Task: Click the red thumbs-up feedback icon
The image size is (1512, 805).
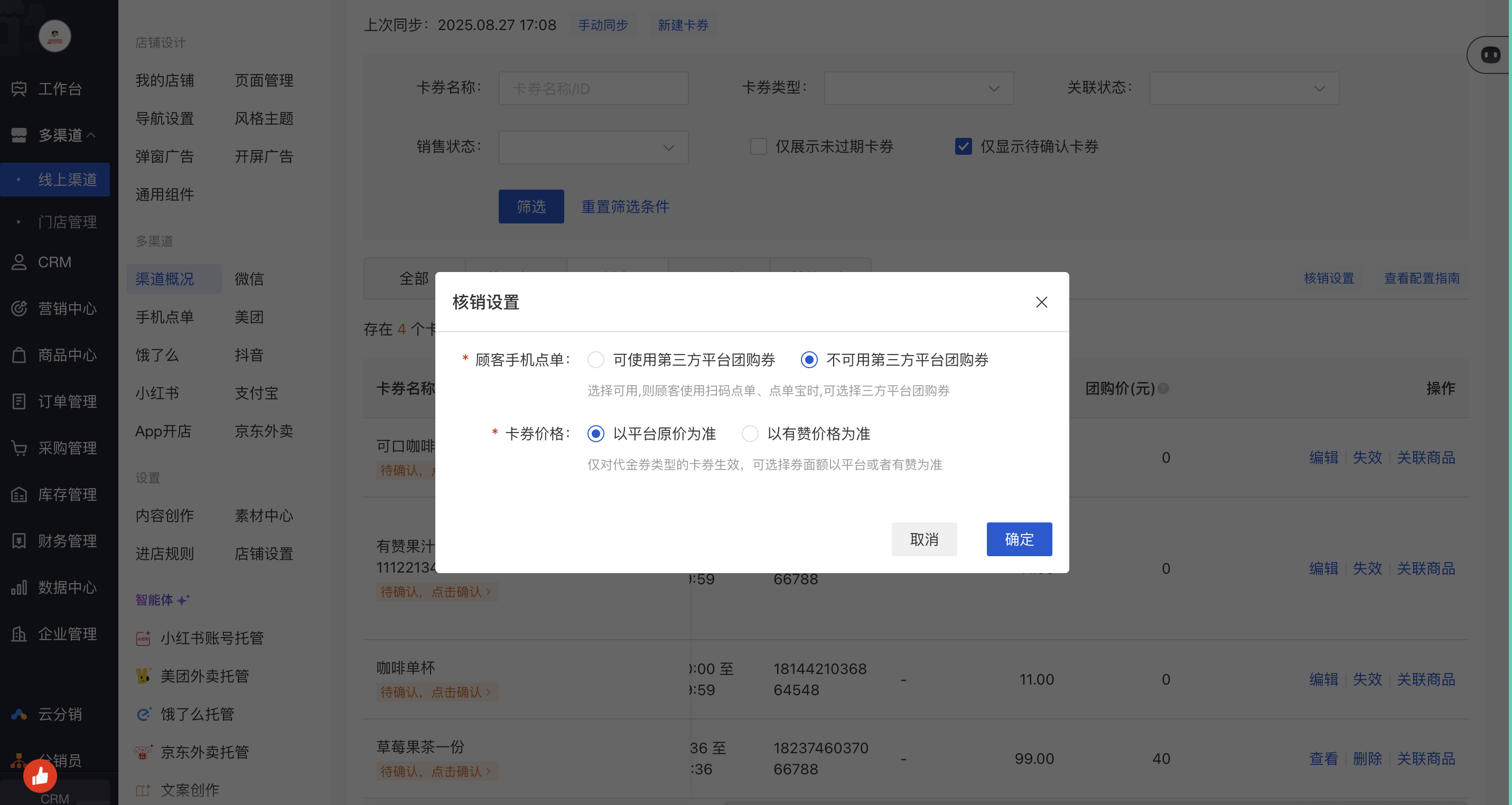Action: pyautogui.click(x=40, y=775)
